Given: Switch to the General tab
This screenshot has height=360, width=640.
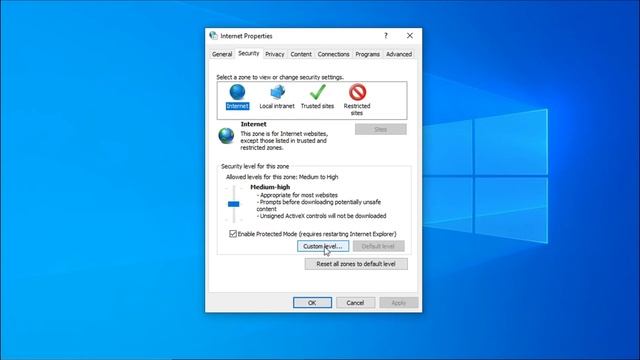Looking at the screenshot, I should tap(222, 54).
